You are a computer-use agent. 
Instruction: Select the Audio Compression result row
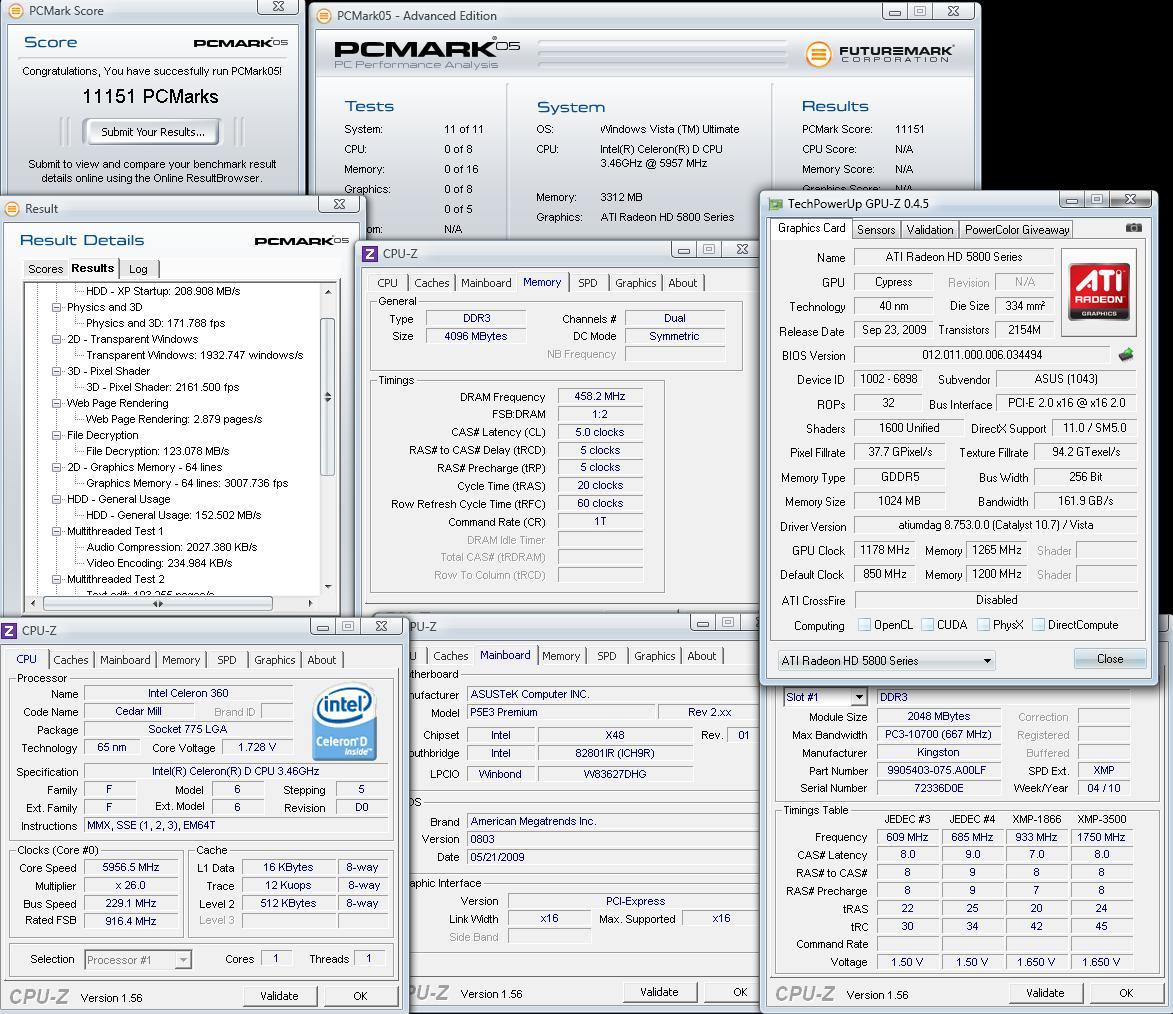point(171,548)
